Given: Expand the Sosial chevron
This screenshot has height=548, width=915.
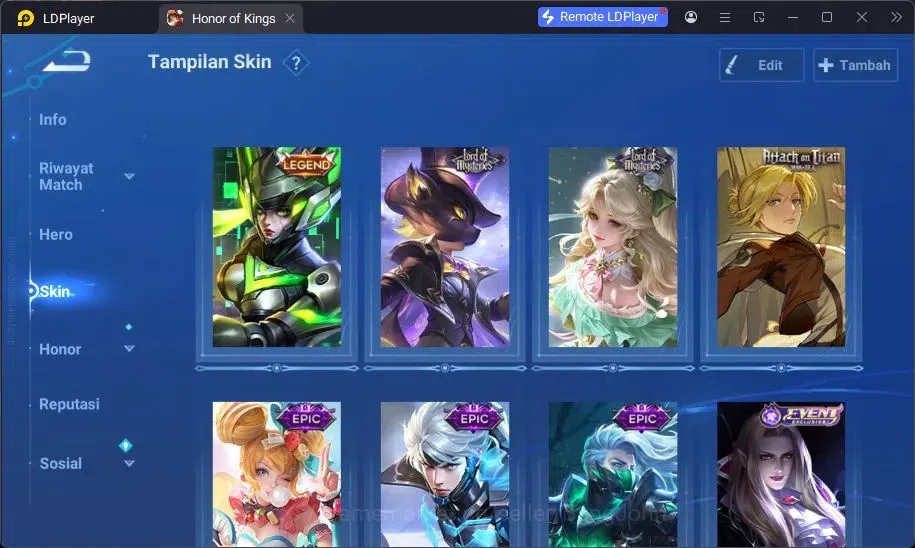Looking at the screenshot, I should (x=130, y=463).
